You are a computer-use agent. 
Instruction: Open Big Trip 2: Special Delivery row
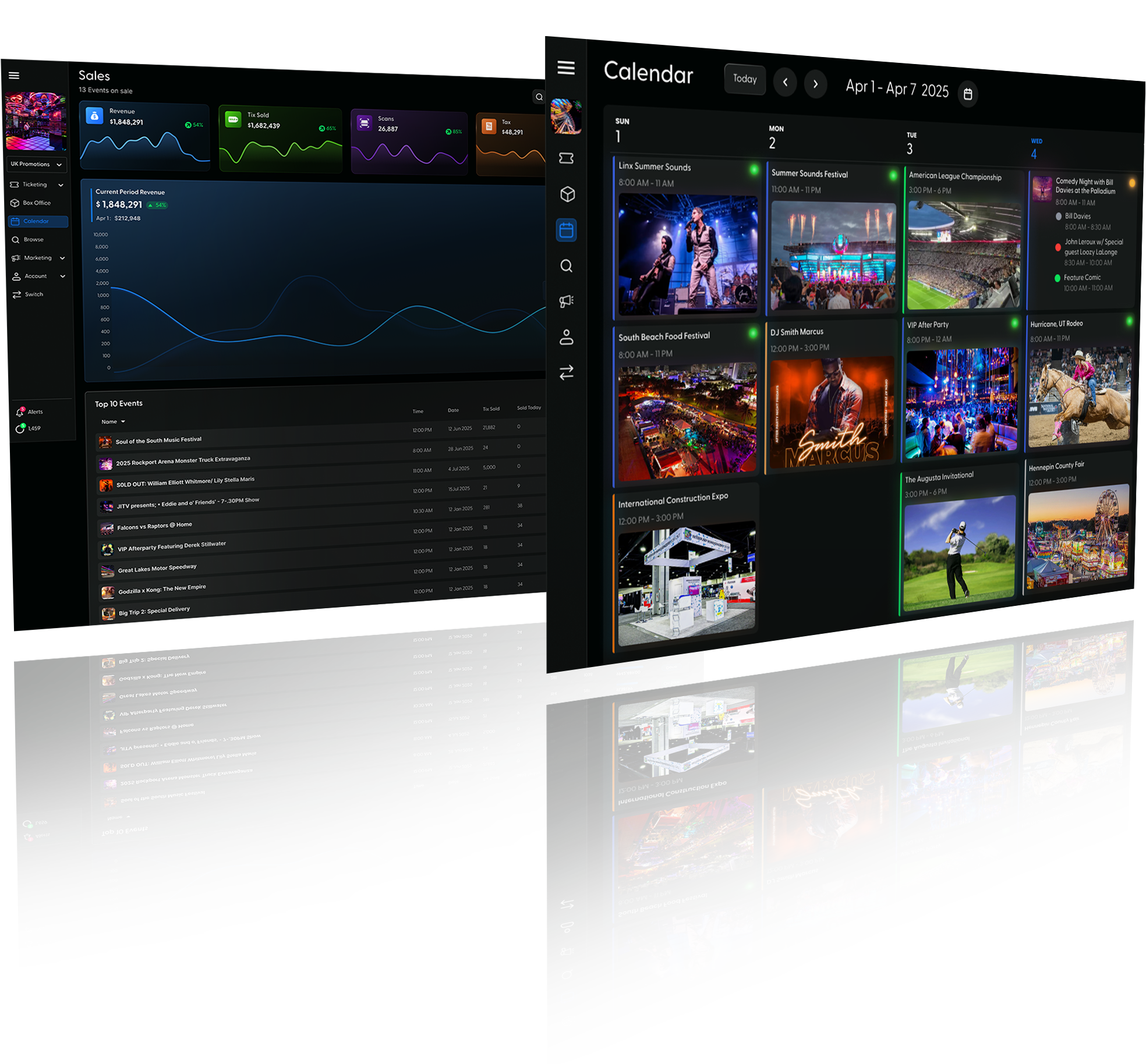322,601
